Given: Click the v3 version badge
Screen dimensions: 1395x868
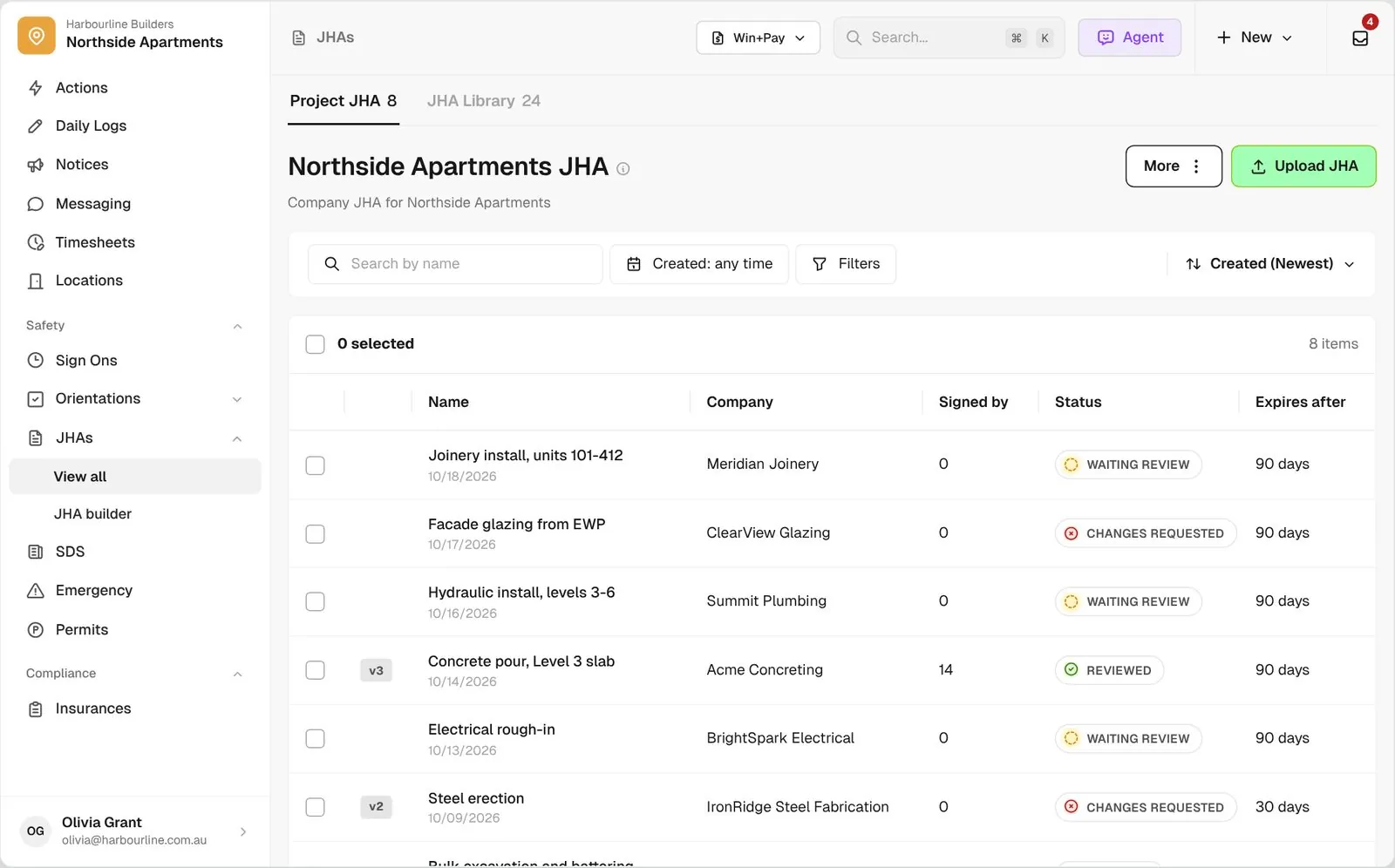Looking at the screenshot, I should (x=376, y=670).
